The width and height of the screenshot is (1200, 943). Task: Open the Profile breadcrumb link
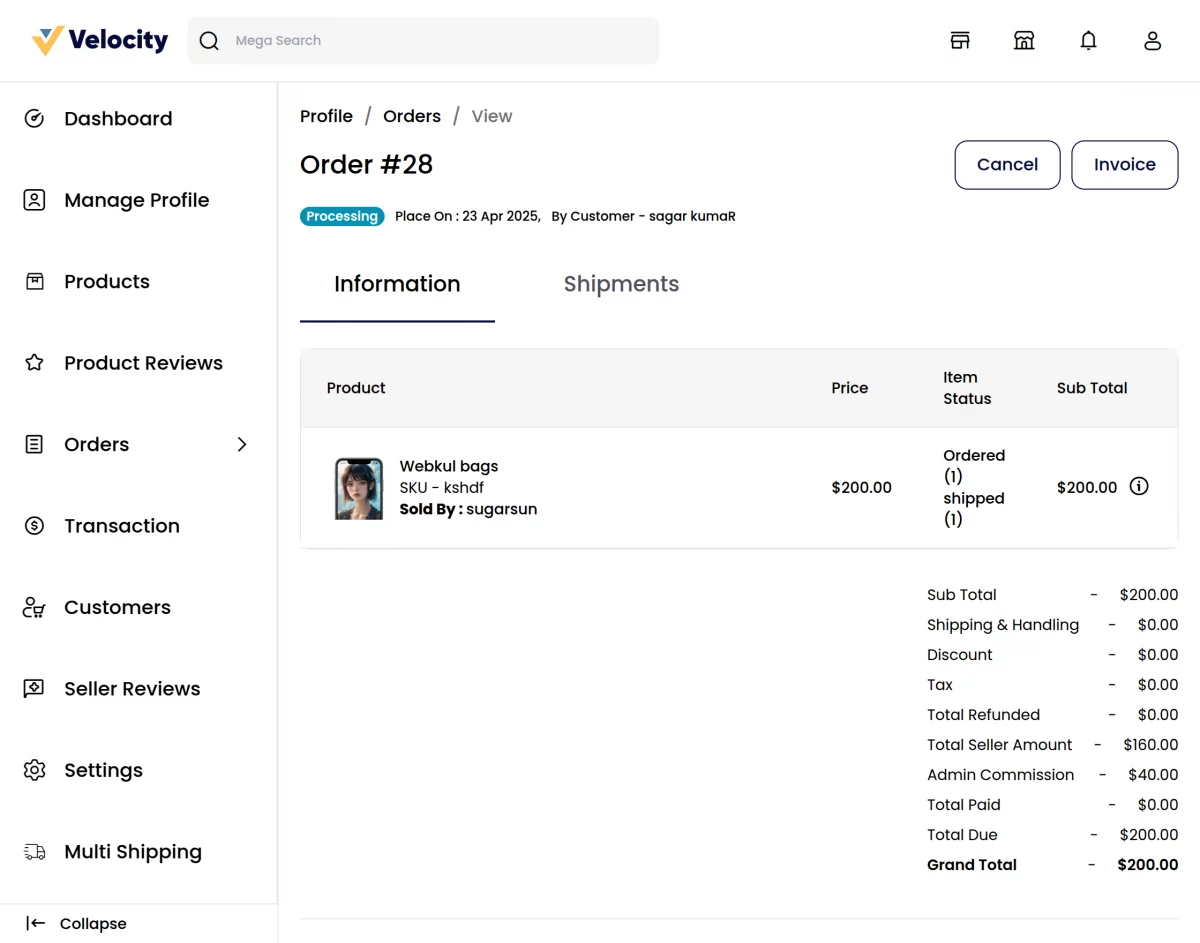click(x=326, y=116)
